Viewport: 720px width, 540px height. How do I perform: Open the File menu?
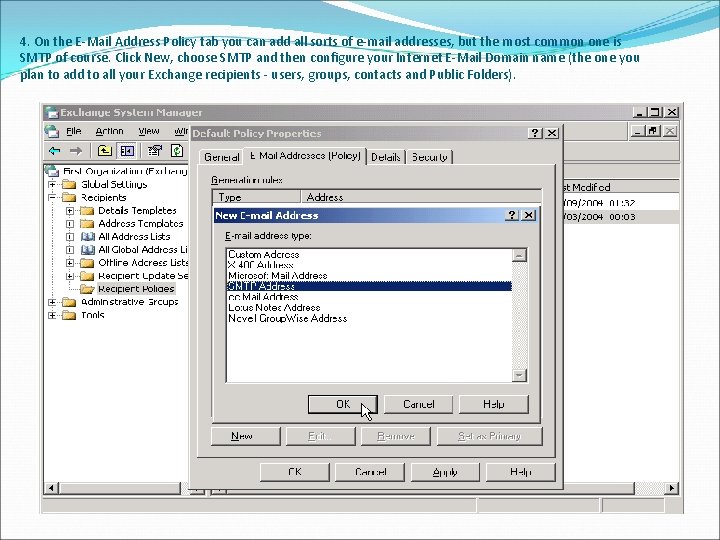pos(74,131)
